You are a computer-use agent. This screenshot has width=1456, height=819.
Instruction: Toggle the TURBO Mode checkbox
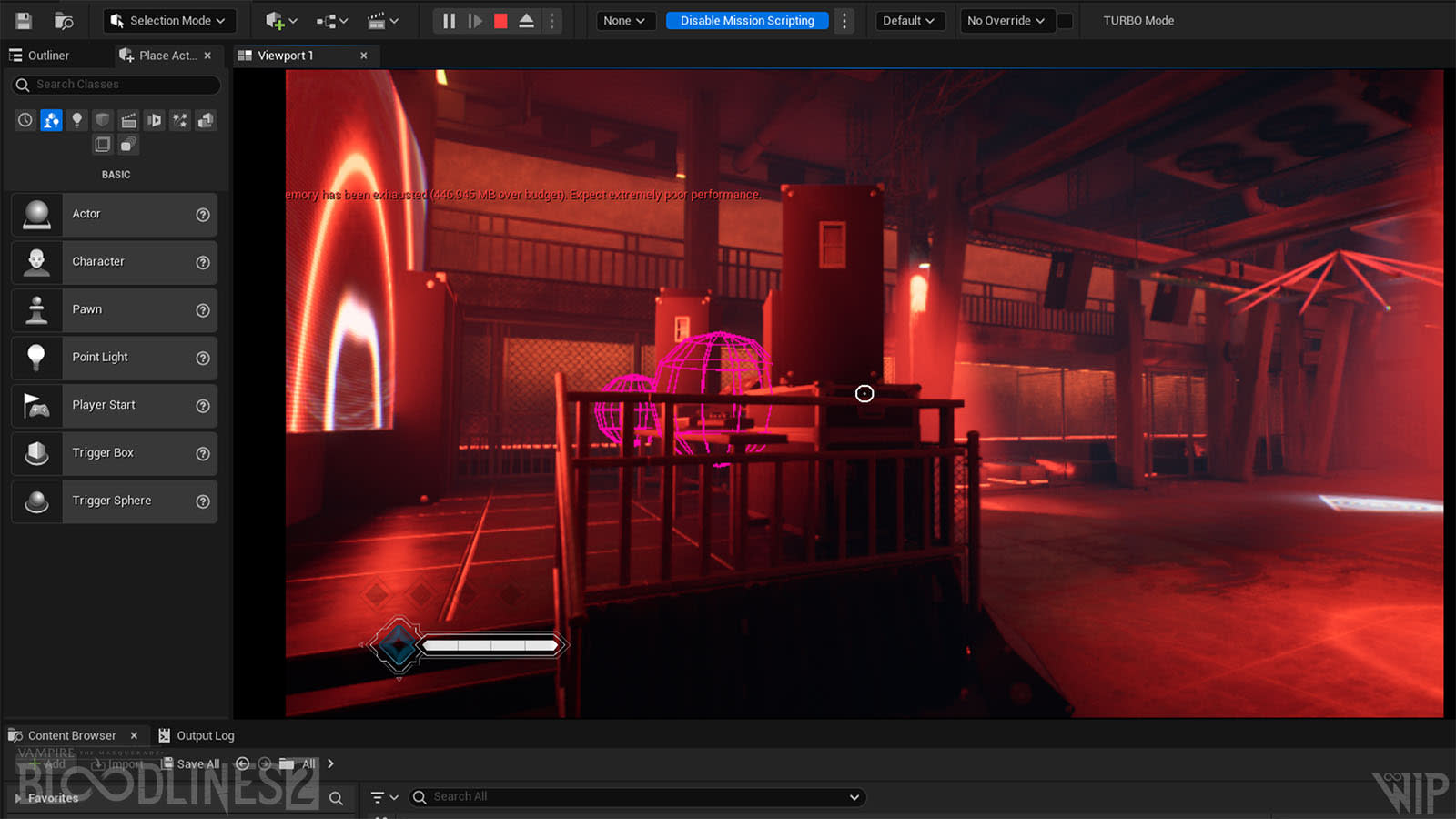[1065, 20]
